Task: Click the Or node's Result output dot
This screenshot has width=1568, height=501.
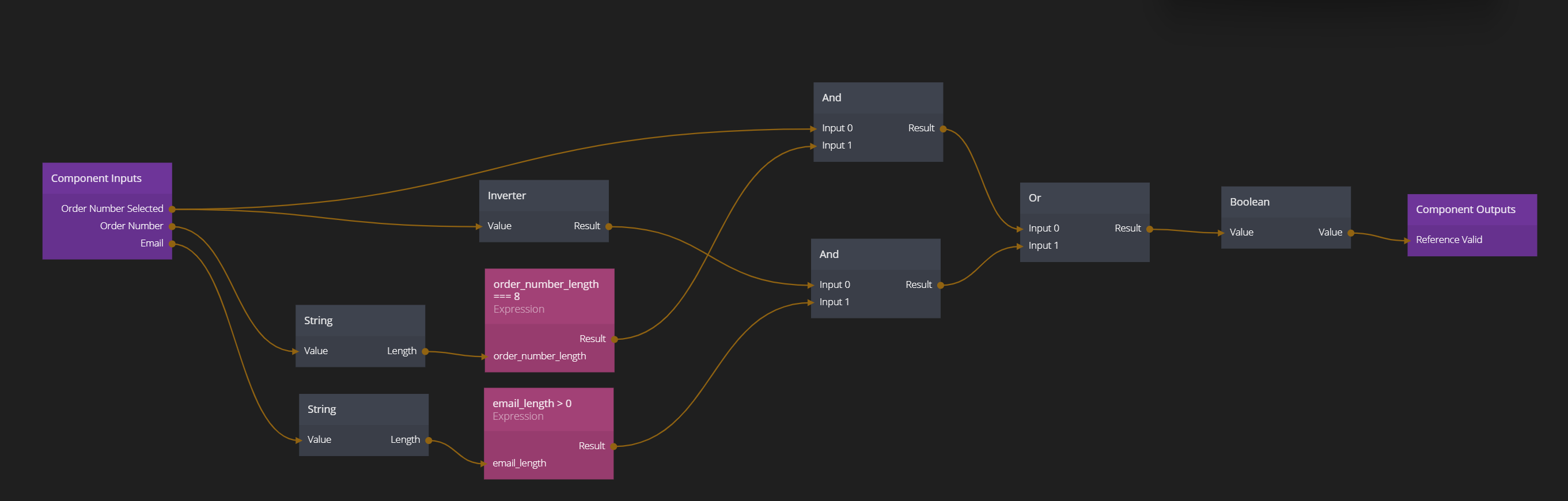Action: point(1150,230)
